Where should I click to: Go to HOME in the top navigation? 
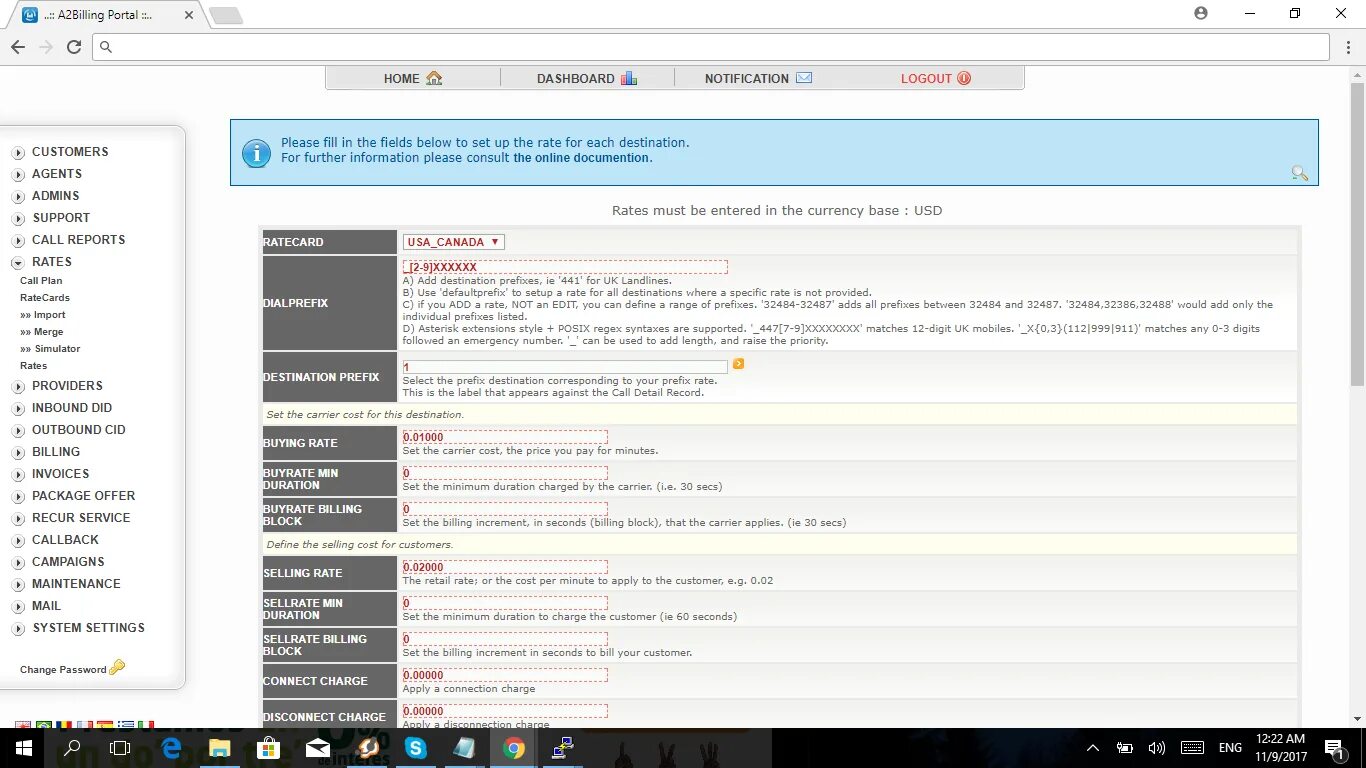(x=413, y=78)
